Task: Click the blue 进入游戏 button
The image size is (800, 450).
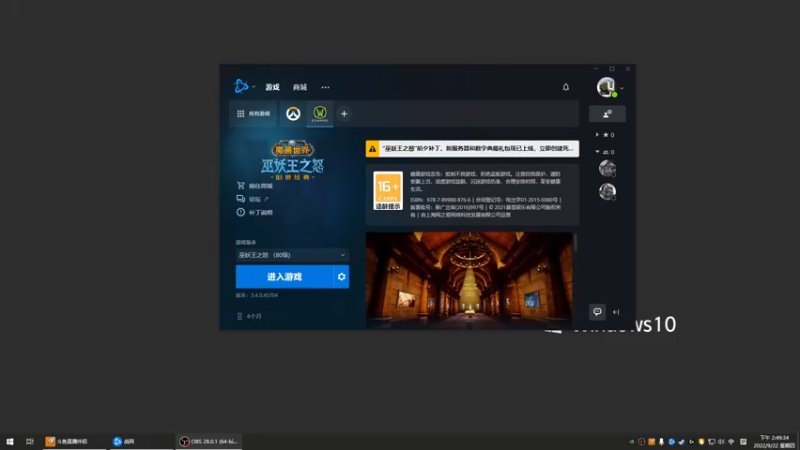Action: pos(284,277)
